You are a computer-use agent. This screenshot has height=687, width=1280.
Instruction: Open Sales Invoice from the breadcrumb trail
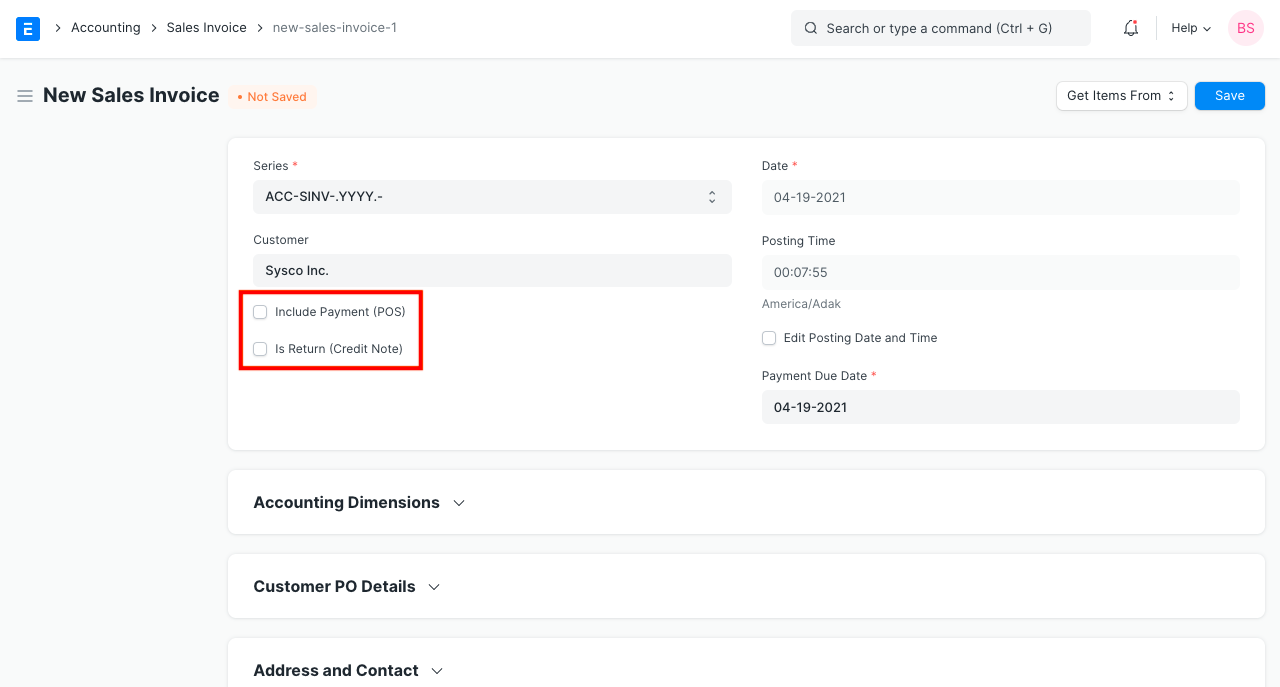click(206, 27)
